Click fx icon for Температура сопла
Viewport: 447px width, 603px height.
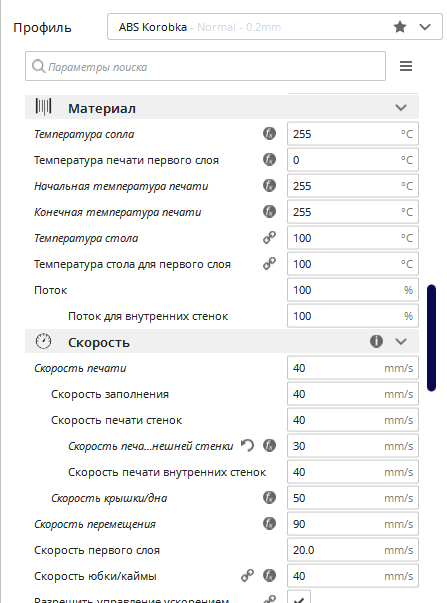pyautogui.click(x=269, y=133)
